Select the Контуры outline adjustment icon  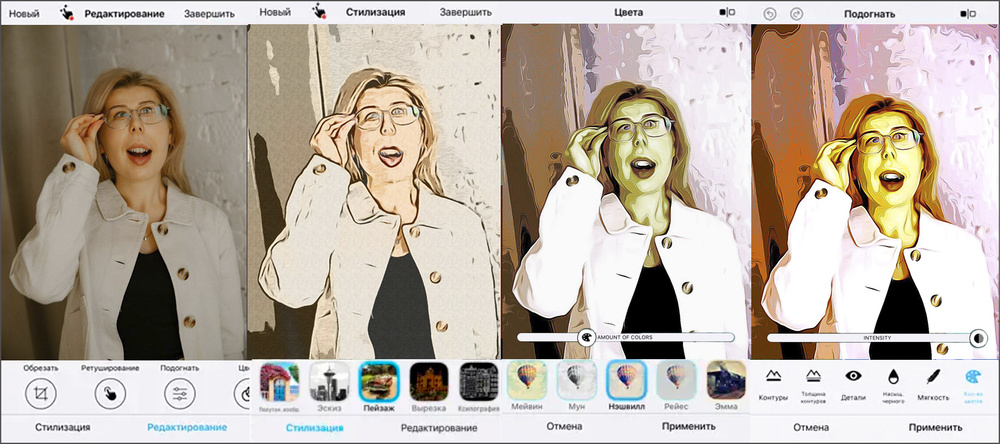773,377
